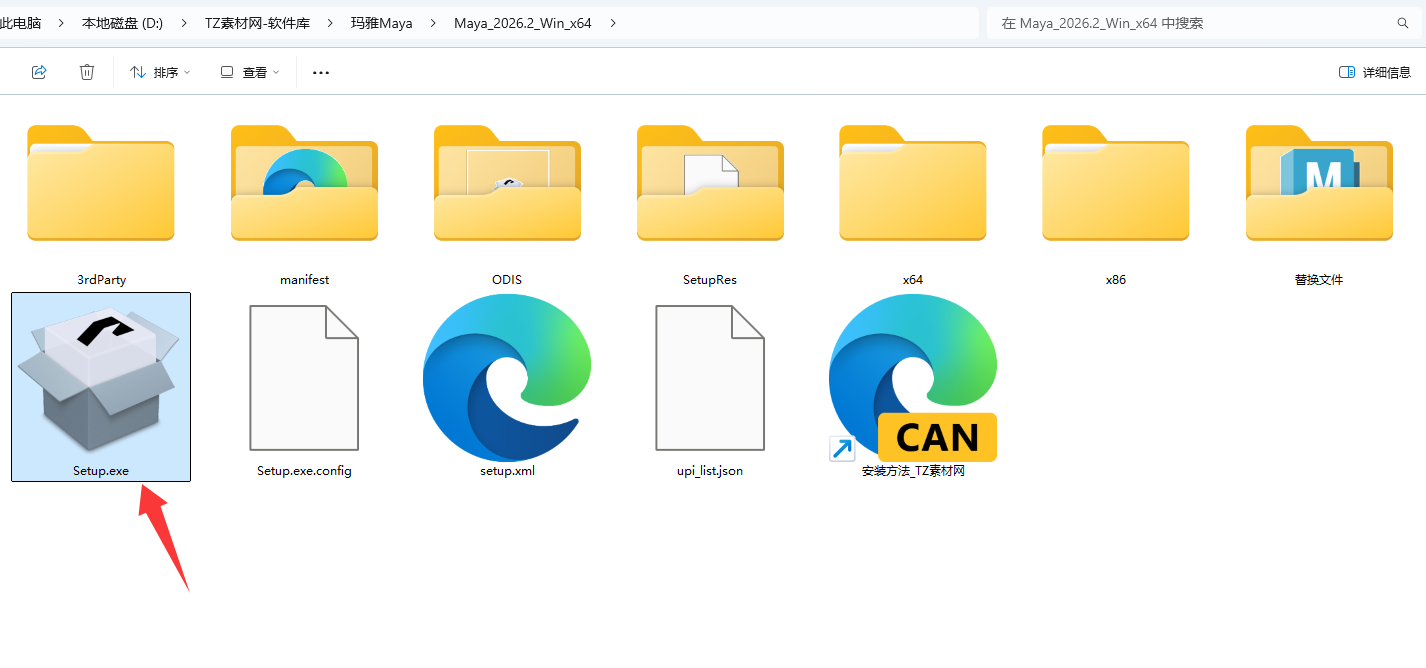Open the 3rdParty folder icon

(x=101, y=183)
